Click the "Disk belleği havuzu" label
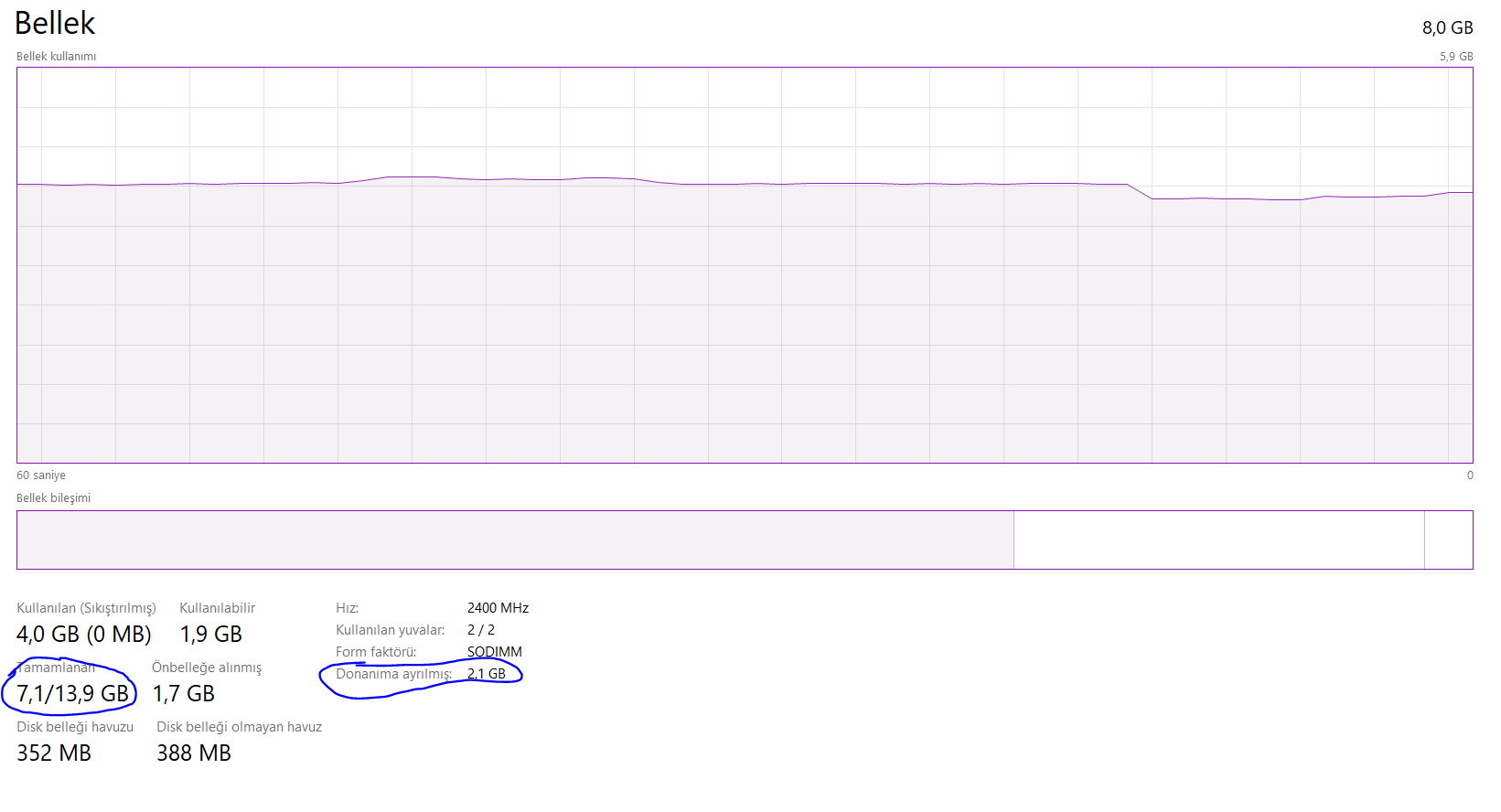 (75, 727)
